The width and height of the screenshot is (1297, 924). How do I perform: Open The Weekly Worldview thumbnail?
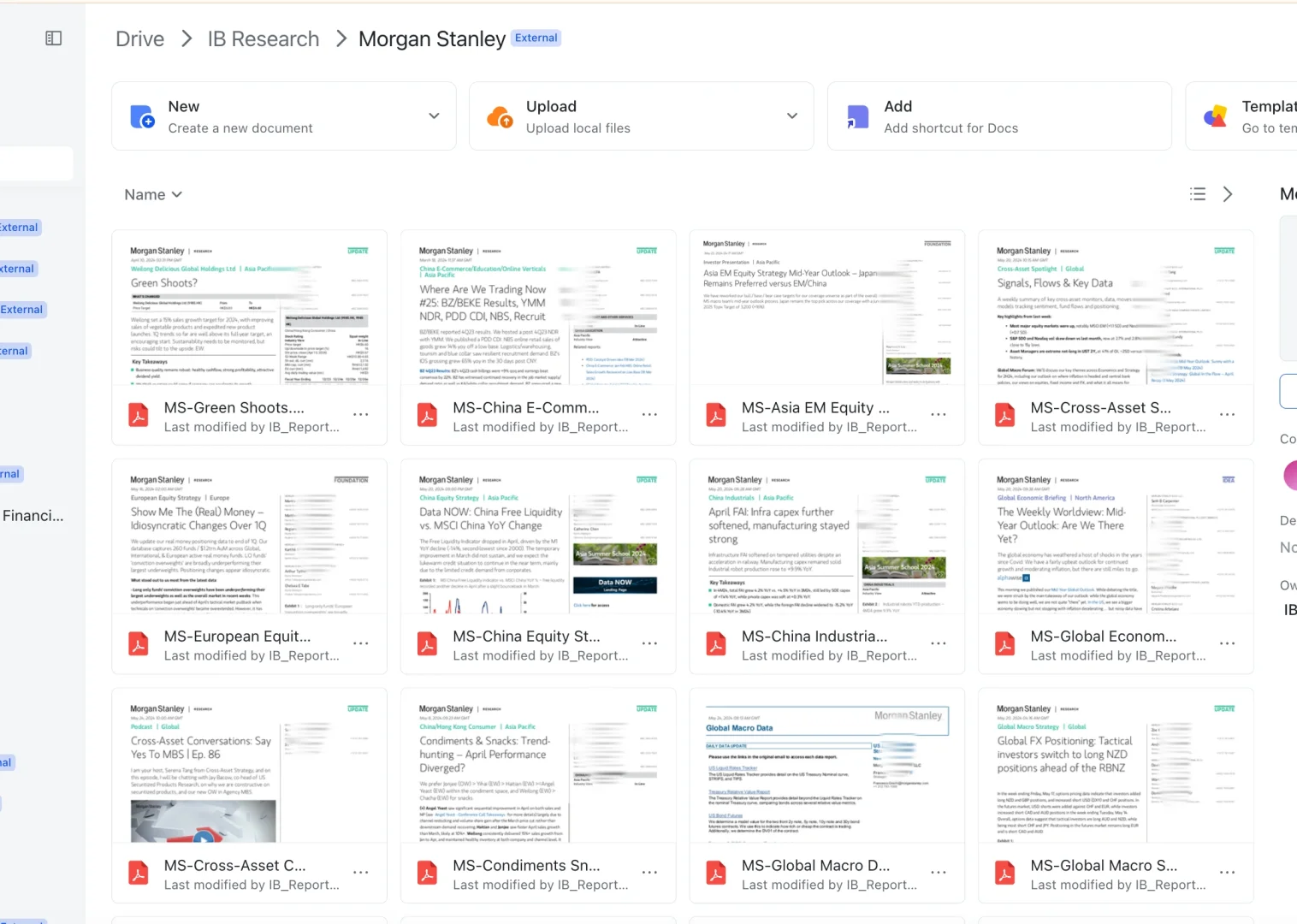point(1116,536)
